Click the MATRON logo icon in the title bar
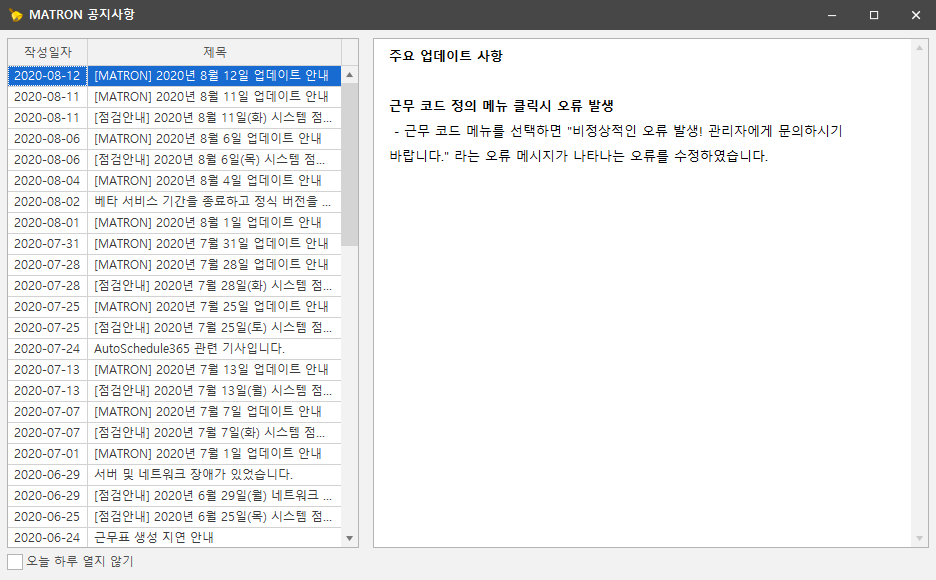This screenshot has width=936, height=580. tap(17, 14)
